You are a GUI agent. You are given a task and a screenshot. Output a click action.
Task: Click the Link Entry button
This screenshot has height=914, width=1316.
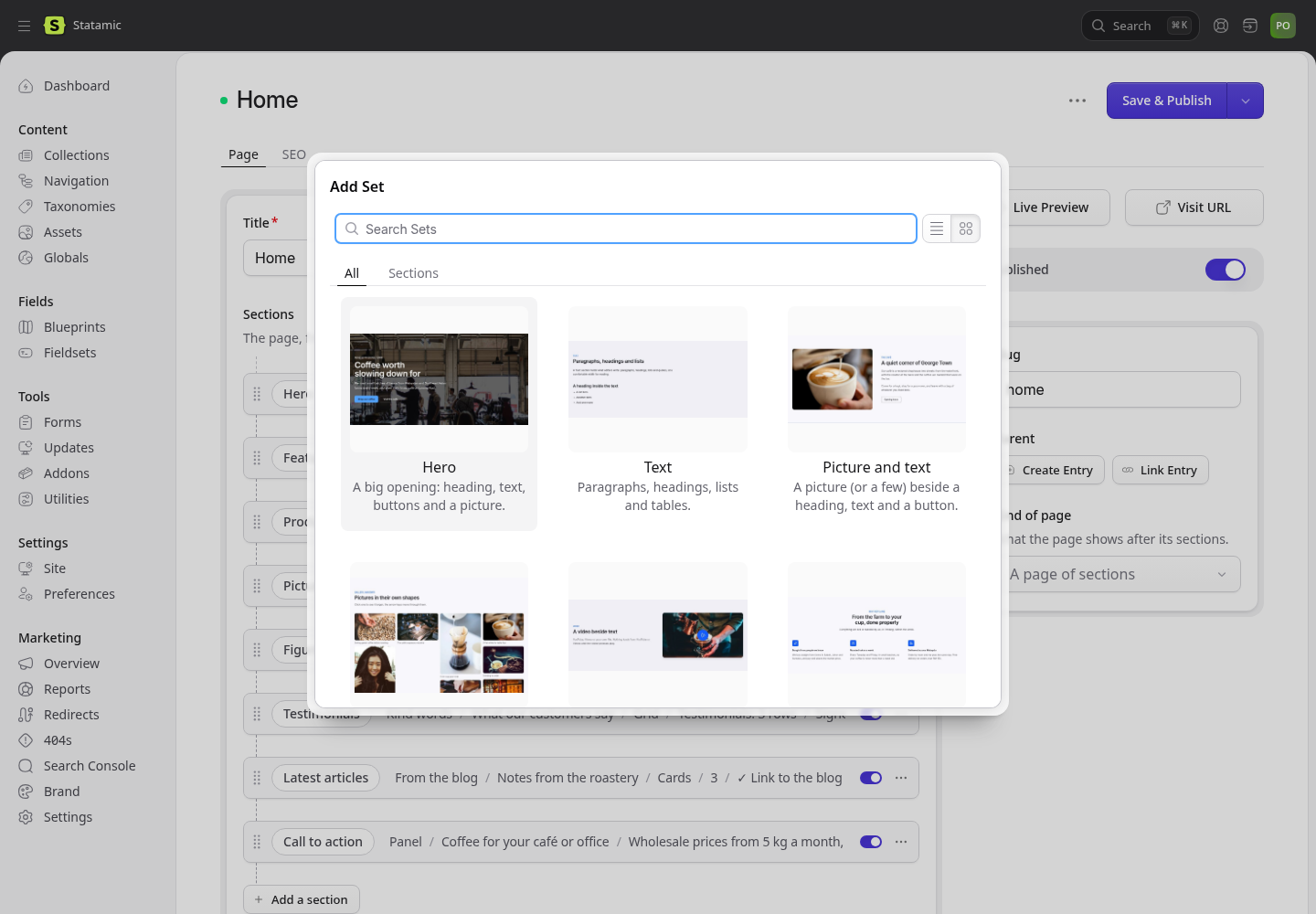[x=1161, y=470]
